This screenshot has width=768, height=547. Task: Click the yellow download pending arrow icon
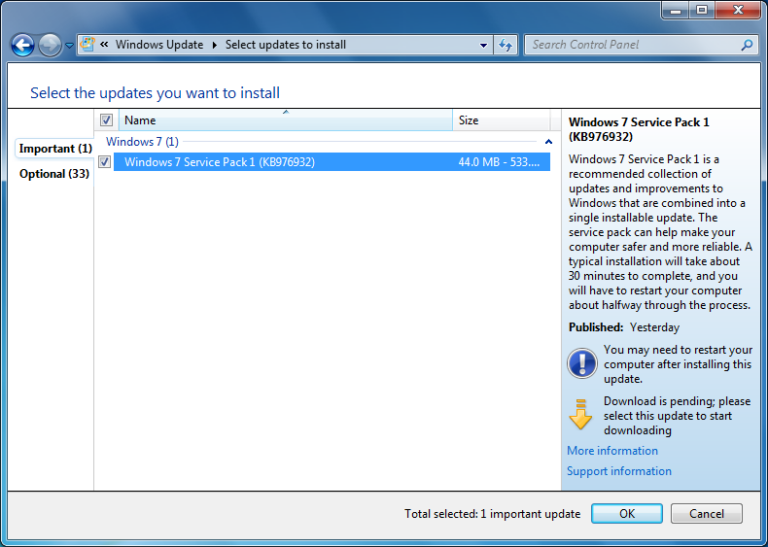tap(581, 414)
